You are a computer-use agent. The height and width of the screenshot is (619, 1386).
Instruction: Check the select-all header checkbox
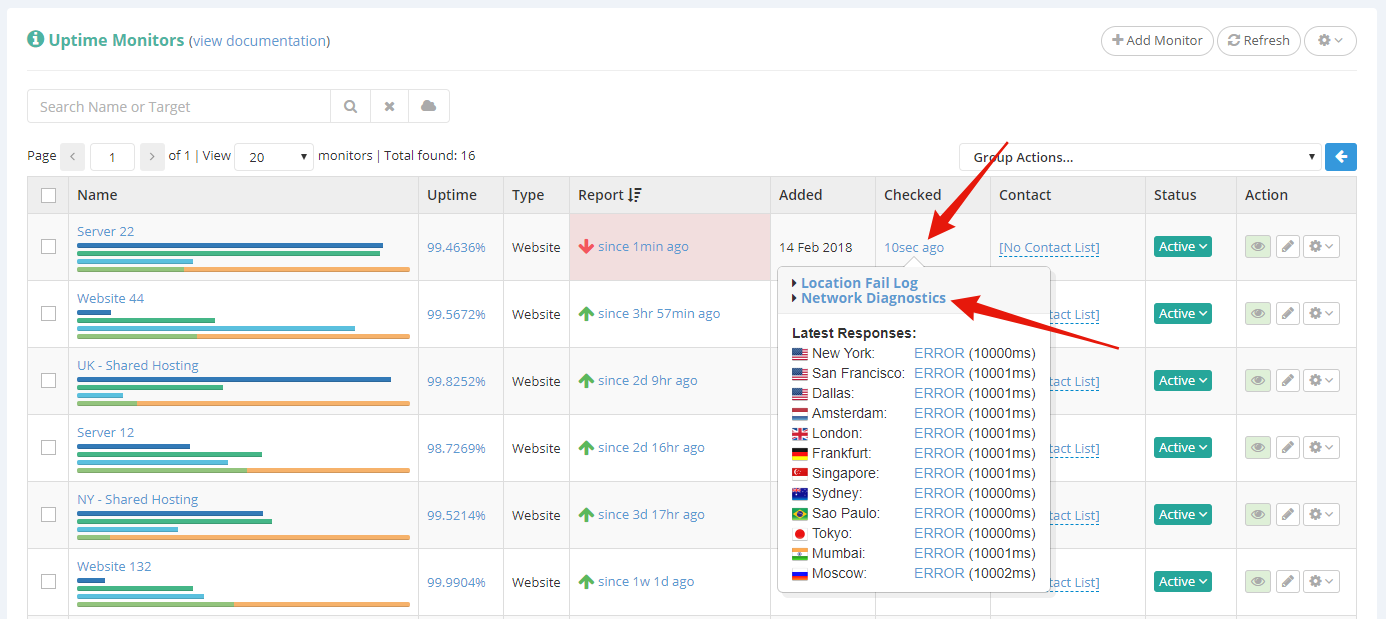click(x=48, y=195)
